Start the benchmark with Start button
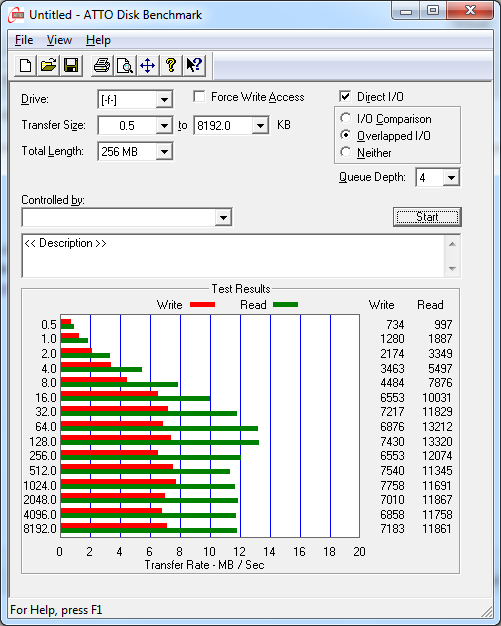 pos(427,217)
